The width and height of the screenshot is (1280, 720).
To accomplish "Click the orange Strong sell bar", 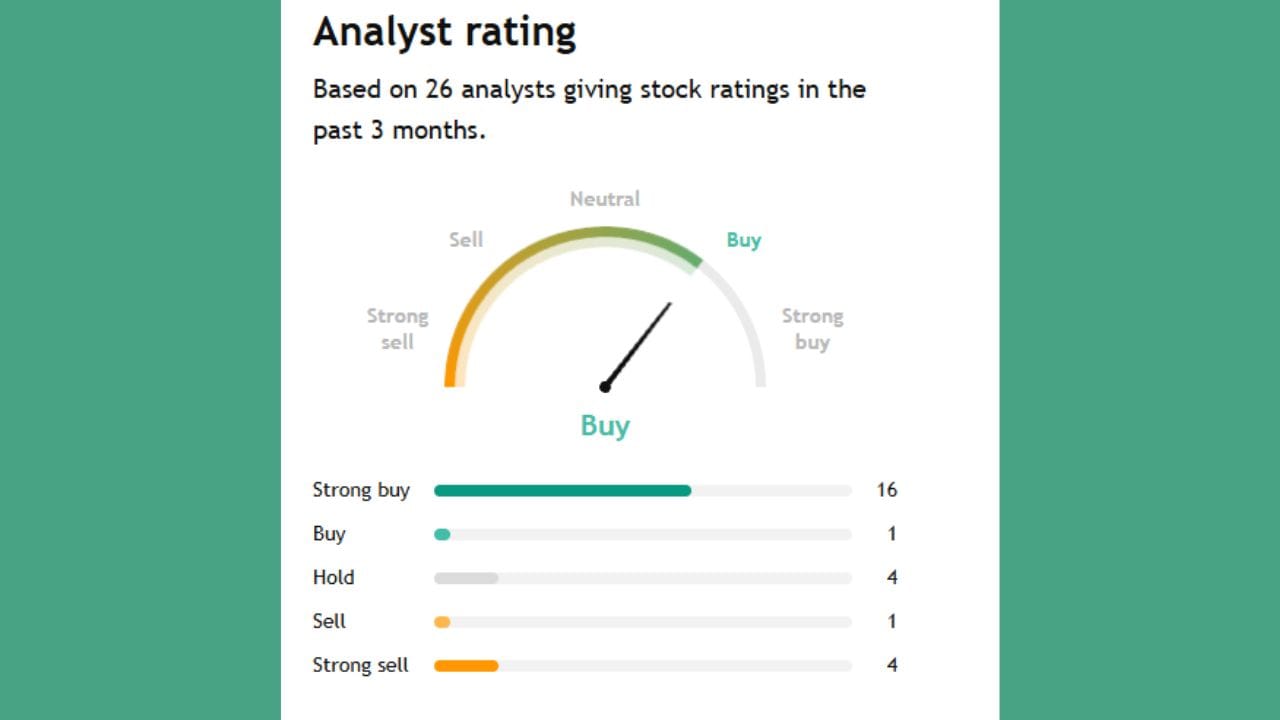I will pos(466,666).
